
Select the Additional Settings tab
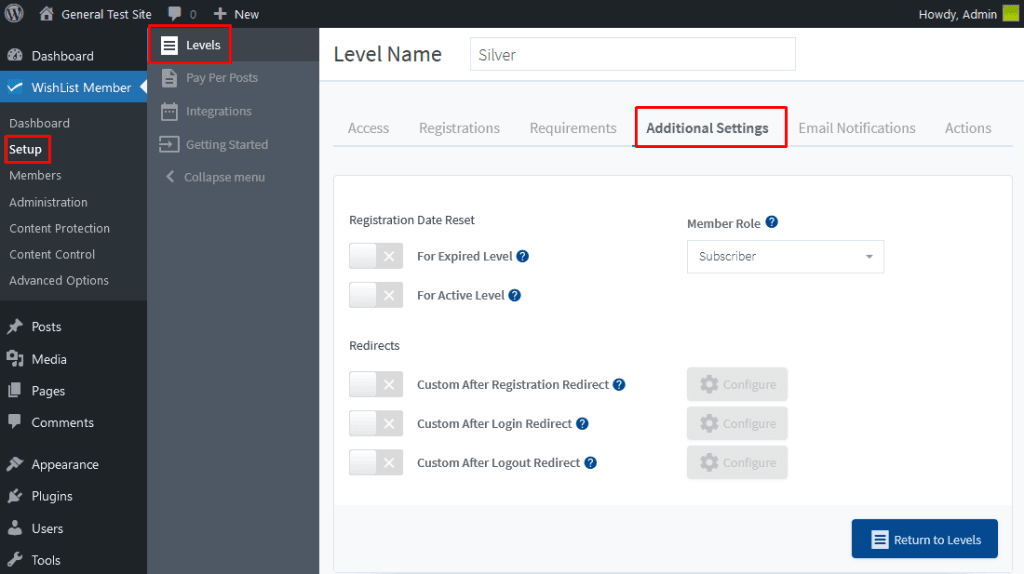tap(707, 128)
